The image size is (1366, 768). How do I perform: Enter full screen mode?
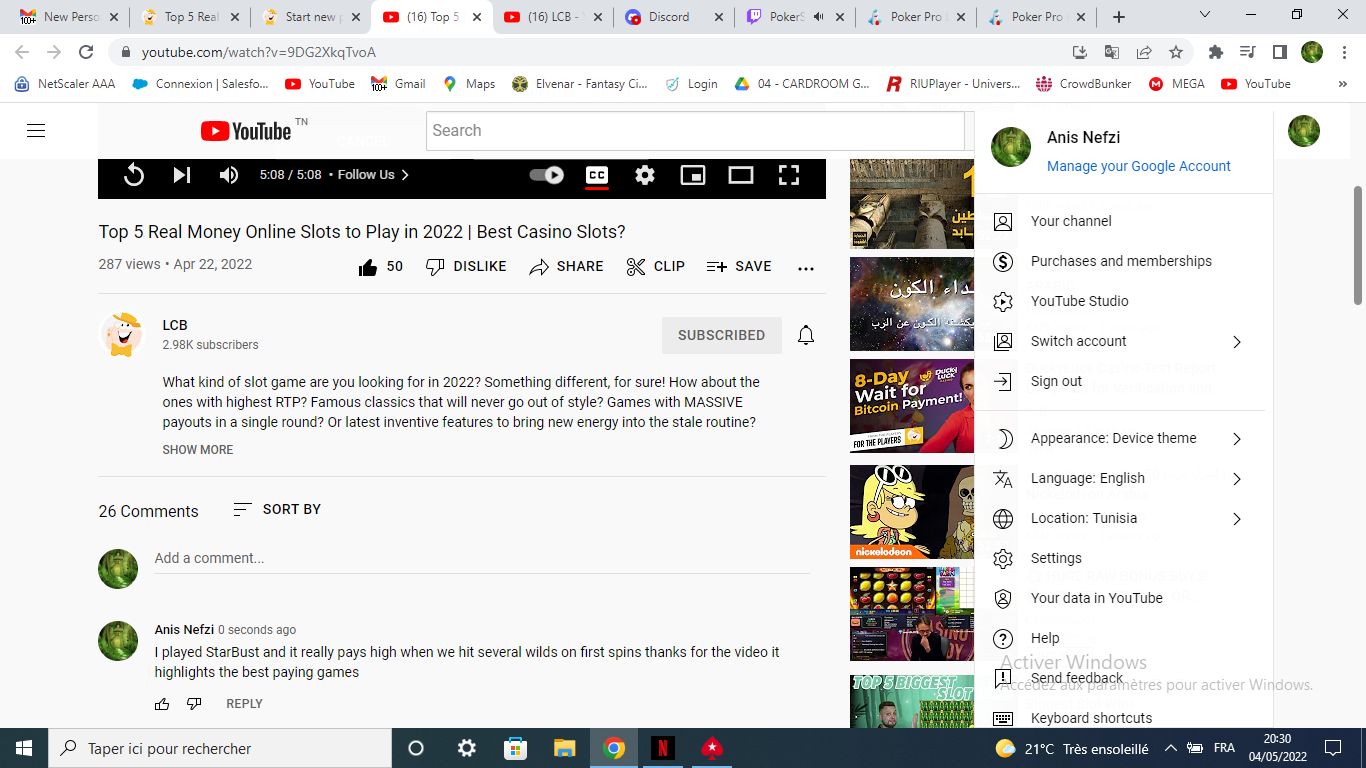(x=789, y=175)
